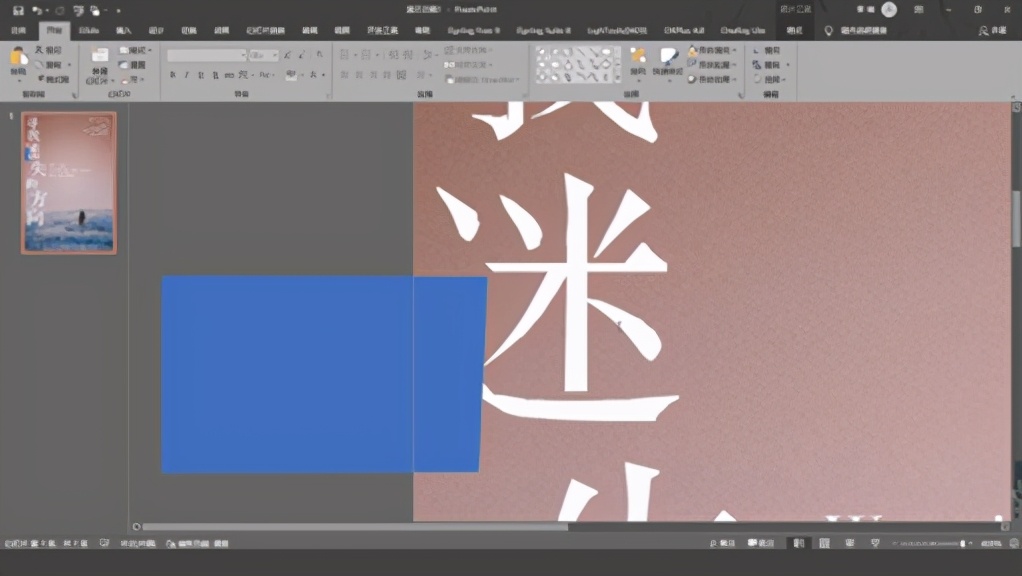Toggle Bold formatting
Viewport: 1022px width, 576px height.
tap(173, 76)
